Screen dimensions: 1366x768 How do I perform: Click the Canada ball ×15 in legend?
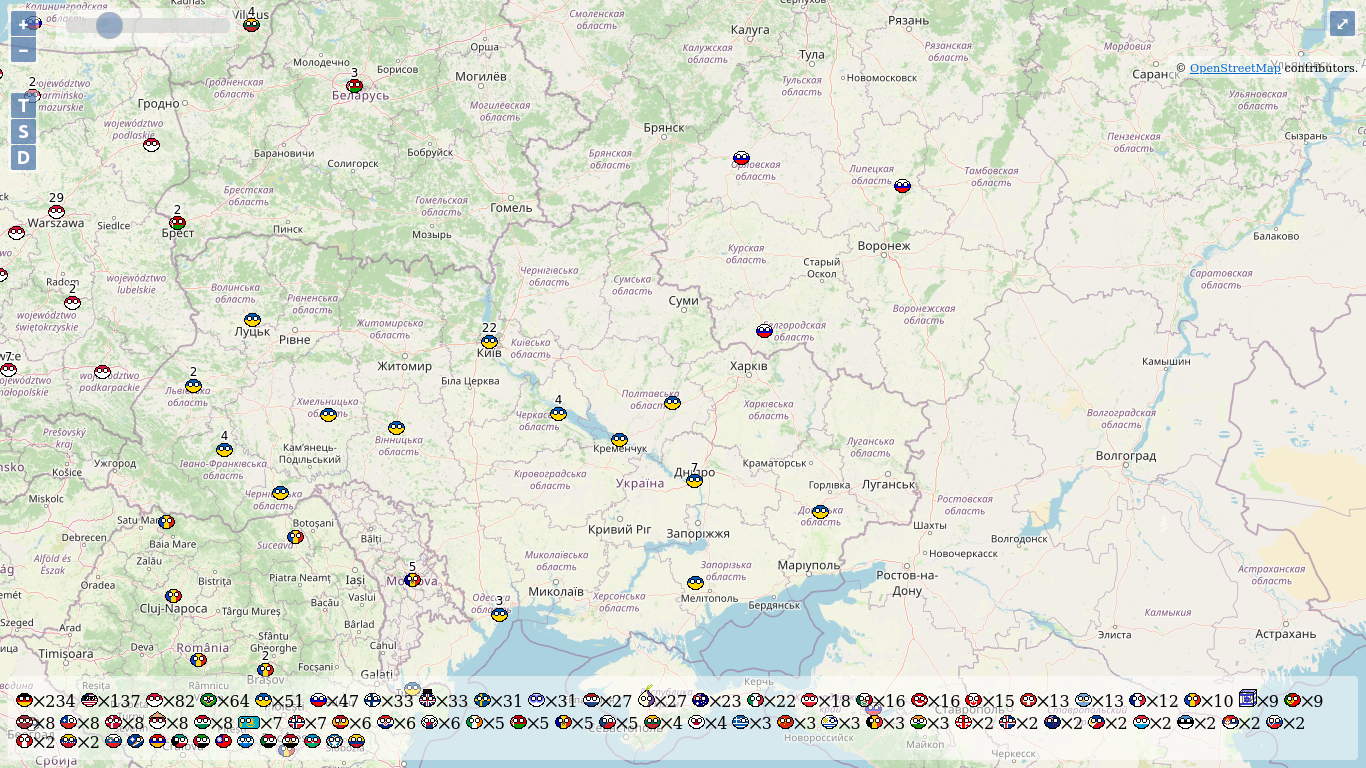point(973,701)
